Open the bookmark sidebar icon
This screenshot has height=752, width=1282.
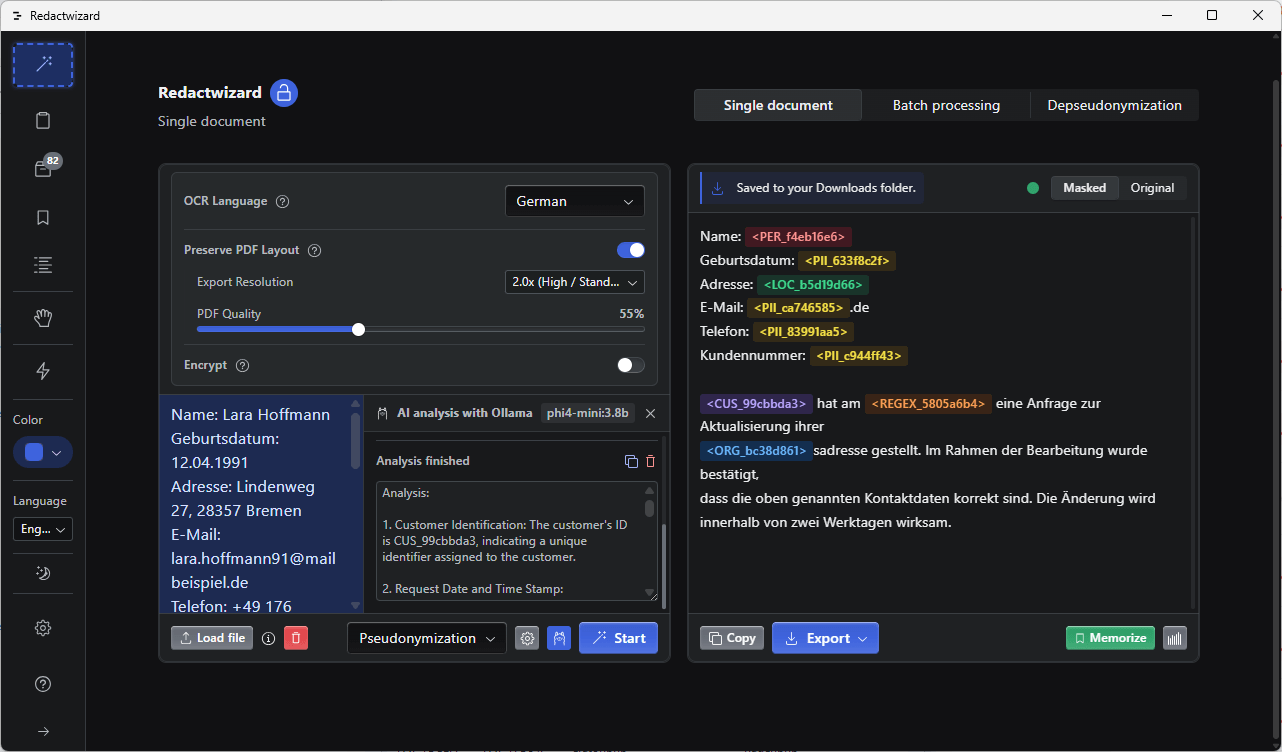click(43, 217)
